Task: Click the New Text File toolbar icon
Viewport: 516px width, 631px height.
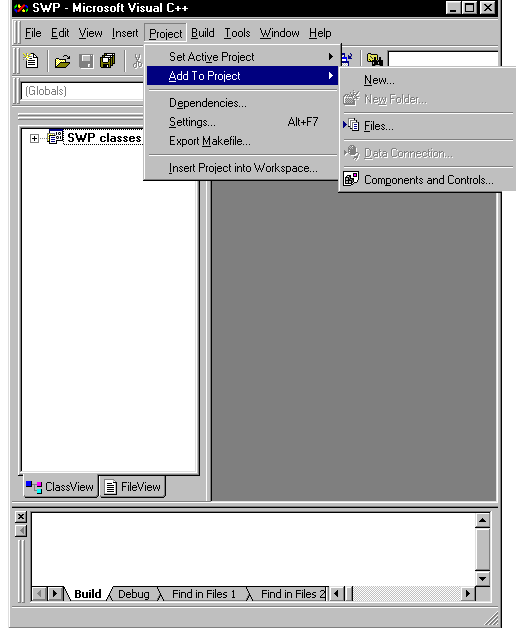Action: [x=31, y=61]
